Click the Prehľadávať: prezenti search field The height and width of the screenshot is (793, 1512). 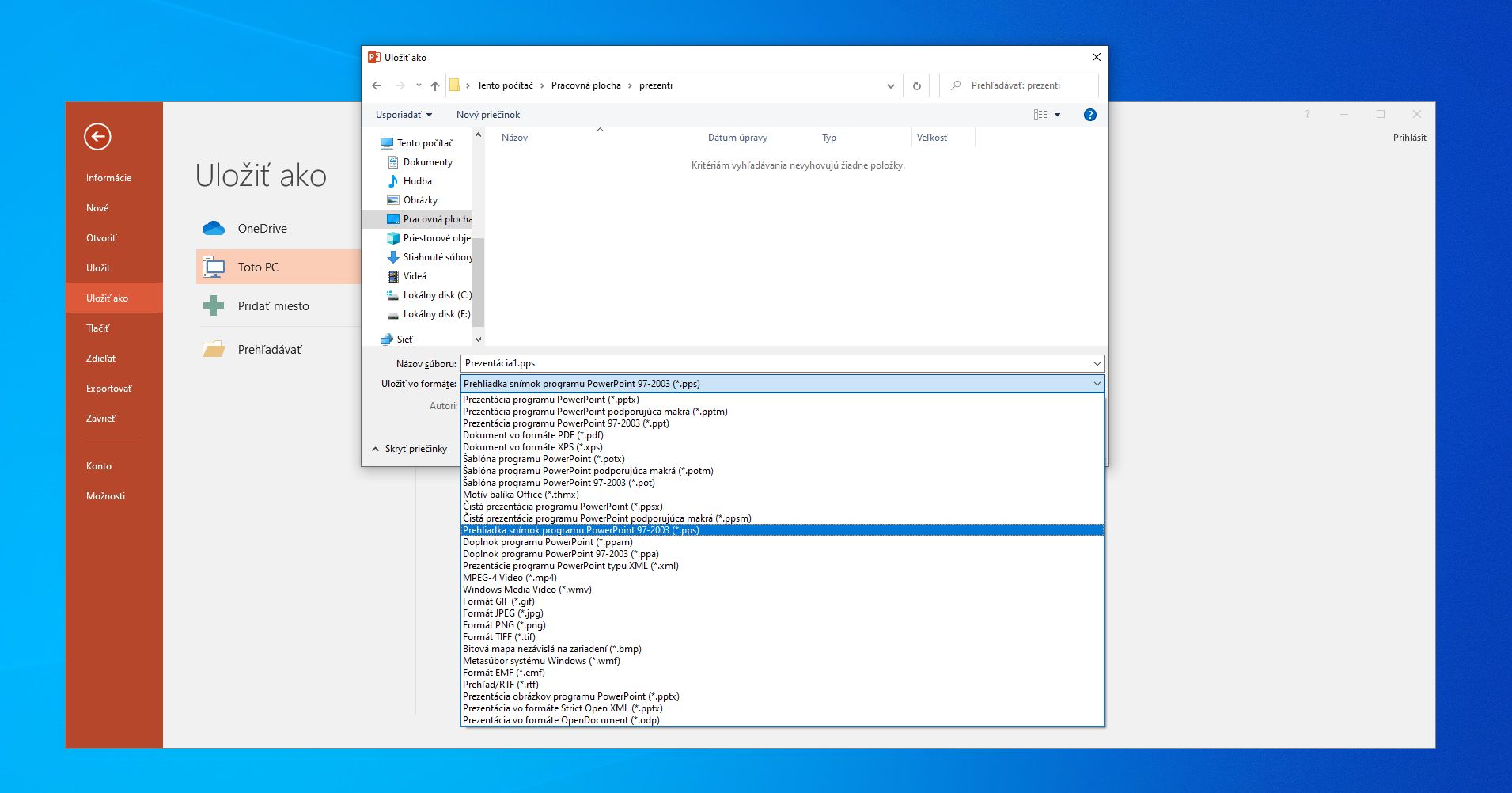click(1019, 85)
